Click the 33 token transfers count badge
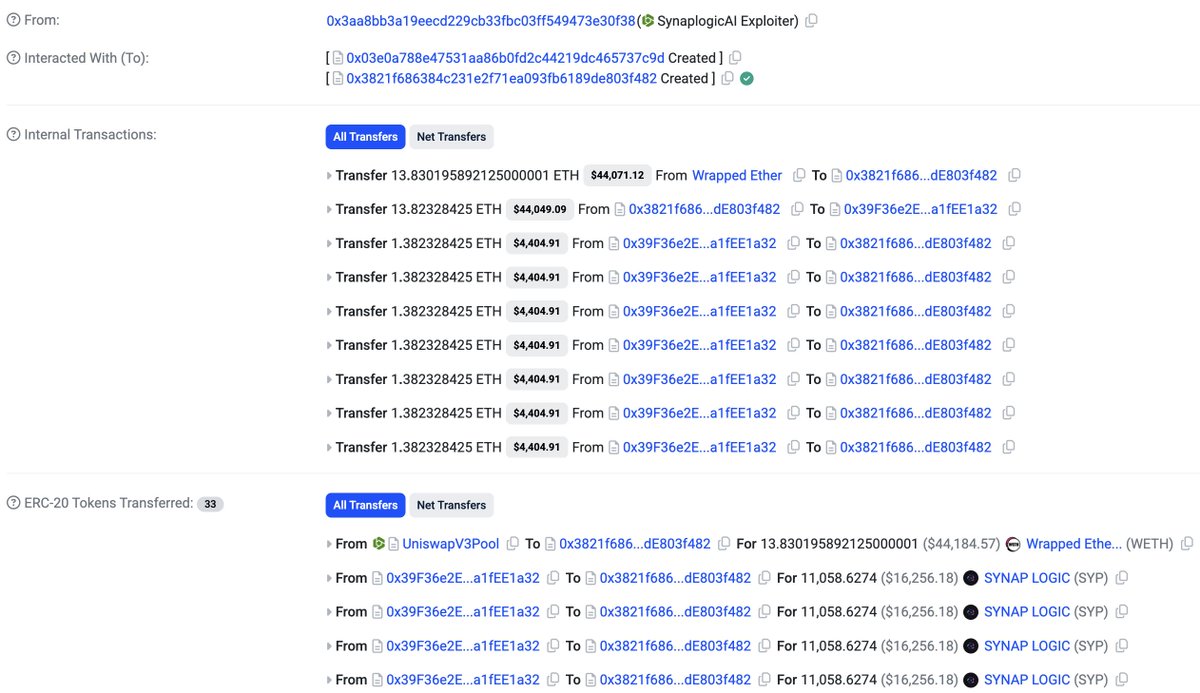The image size is (1200, 693). click(x=210, y=504)
